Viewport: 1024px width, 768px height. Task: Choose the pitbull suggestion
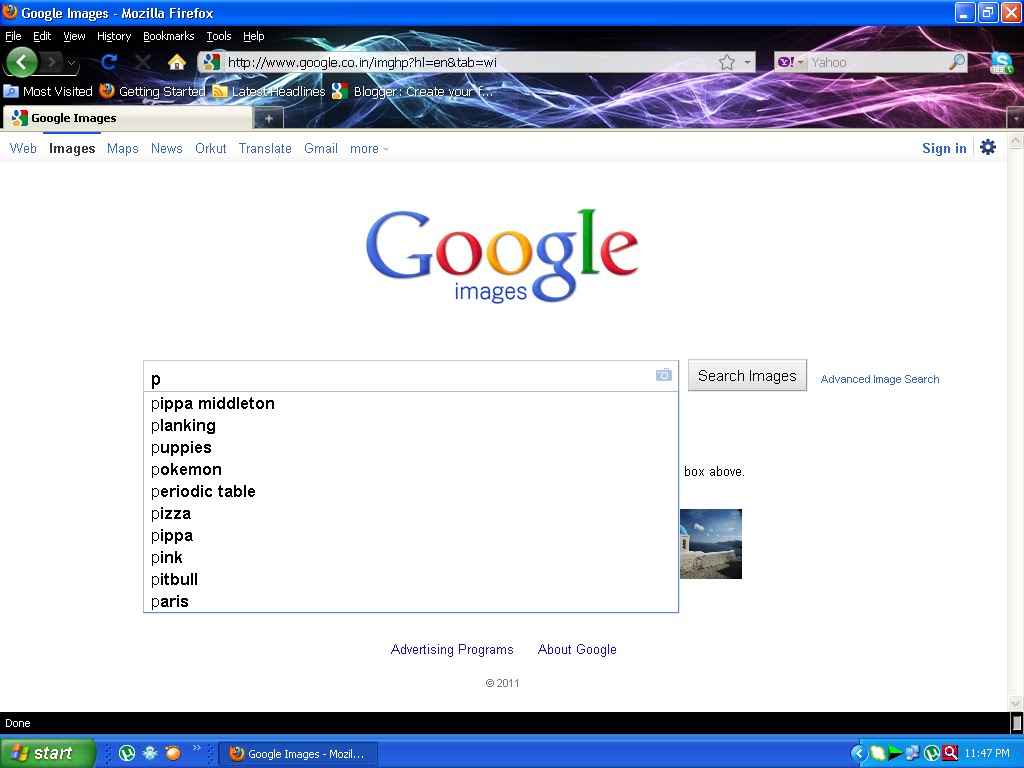(411, 579)
